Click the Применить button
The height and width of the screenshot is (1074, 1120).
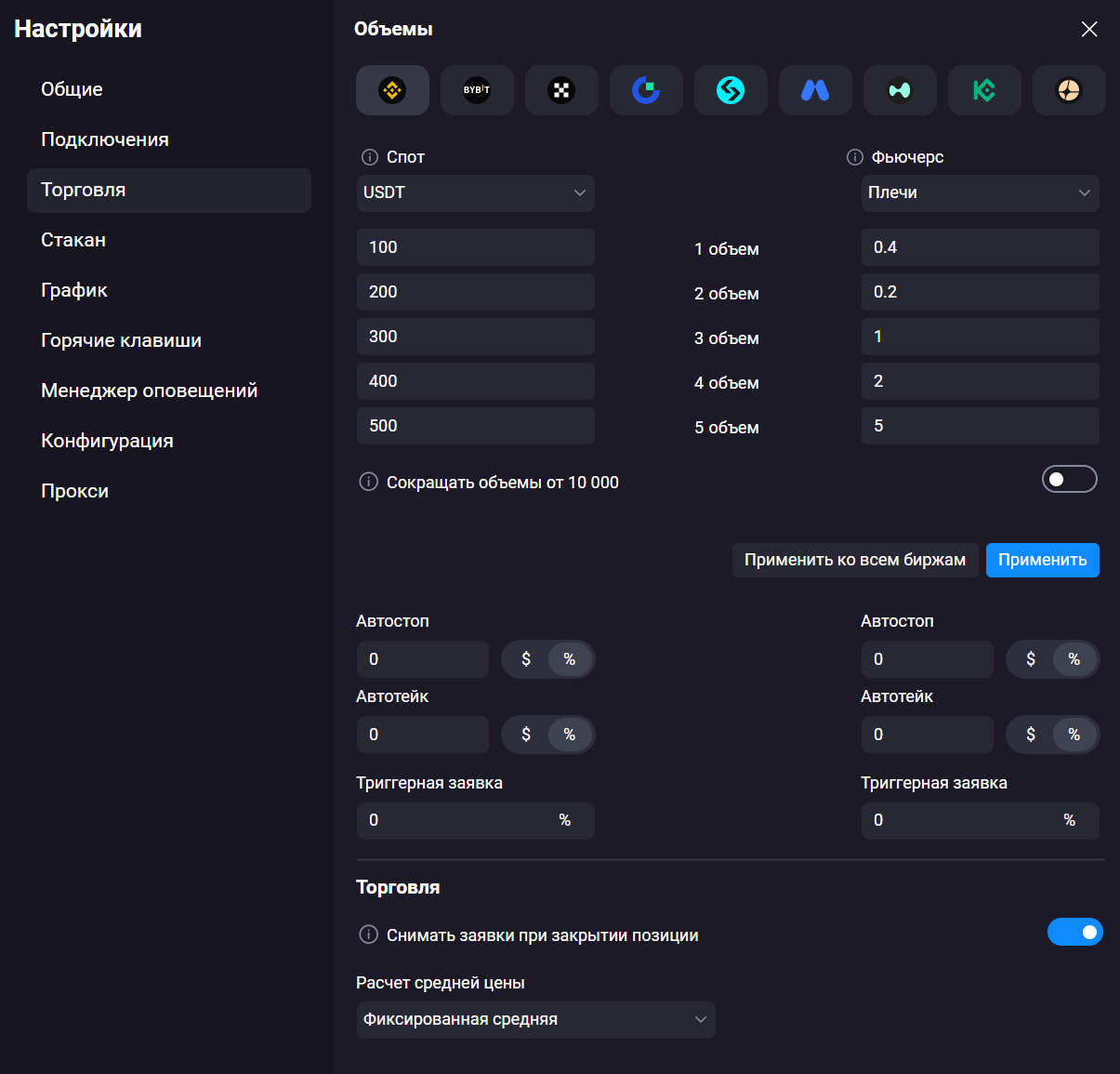pyautogui.click(x=1042, y=560)
